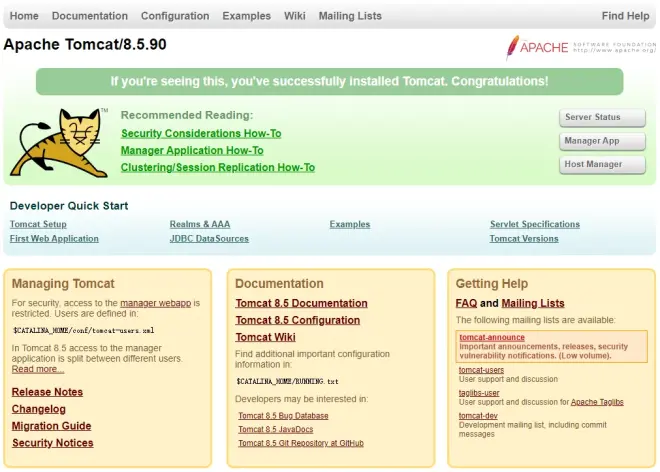Open the Manager App button
This screenshot has width=660, height=472.
(602, 141)
